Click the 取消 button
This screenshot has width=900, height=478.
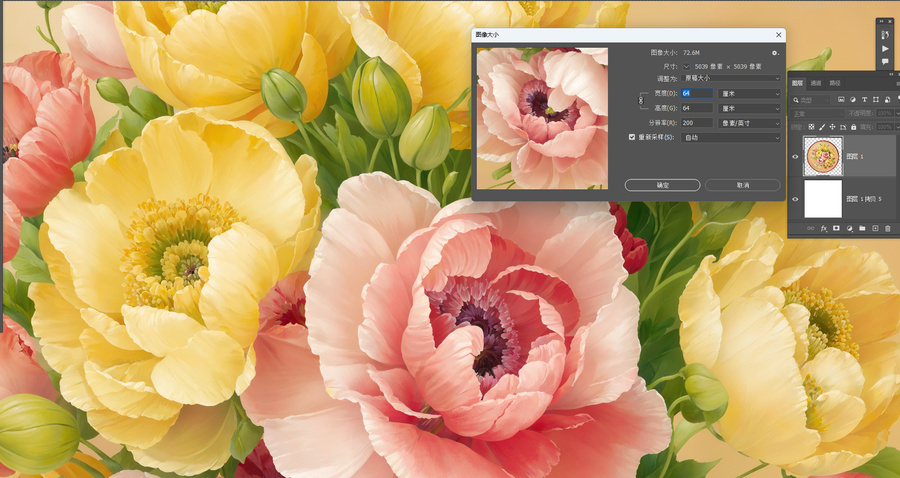click(x=743, y=185)
